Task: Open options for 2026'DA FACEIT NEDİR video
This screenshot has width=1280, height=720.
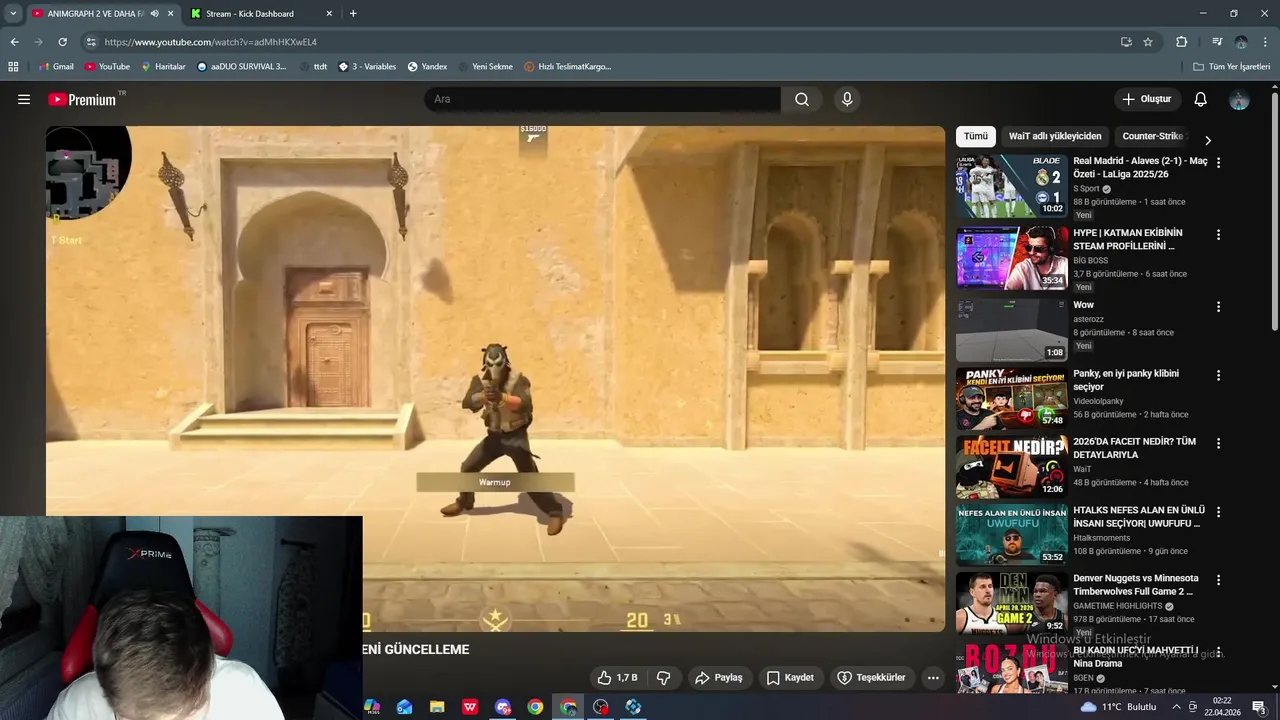Action: click(x=1218, y=443)
